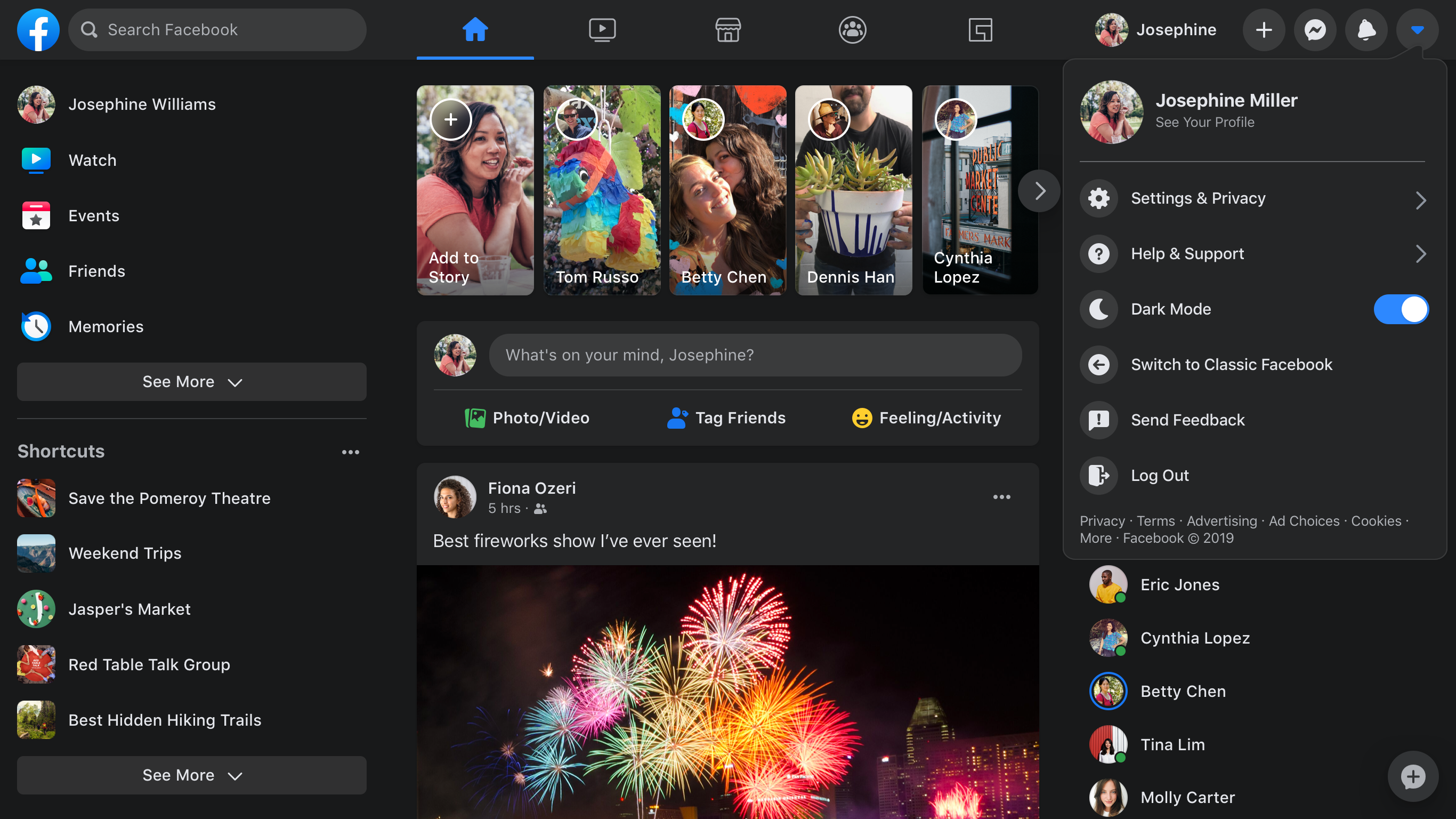The height and width of the screenshot is (819, 1456).
Task: Open the Events sidebar icon
Action: (x=36, y=215)
